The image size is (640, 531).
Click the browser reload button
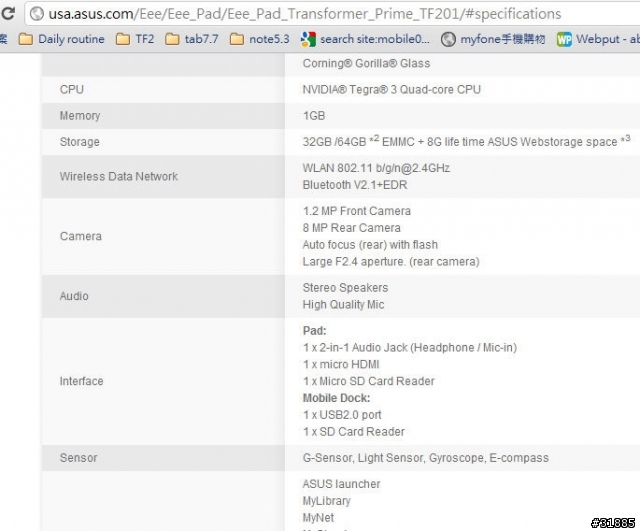tap(7, 13)
